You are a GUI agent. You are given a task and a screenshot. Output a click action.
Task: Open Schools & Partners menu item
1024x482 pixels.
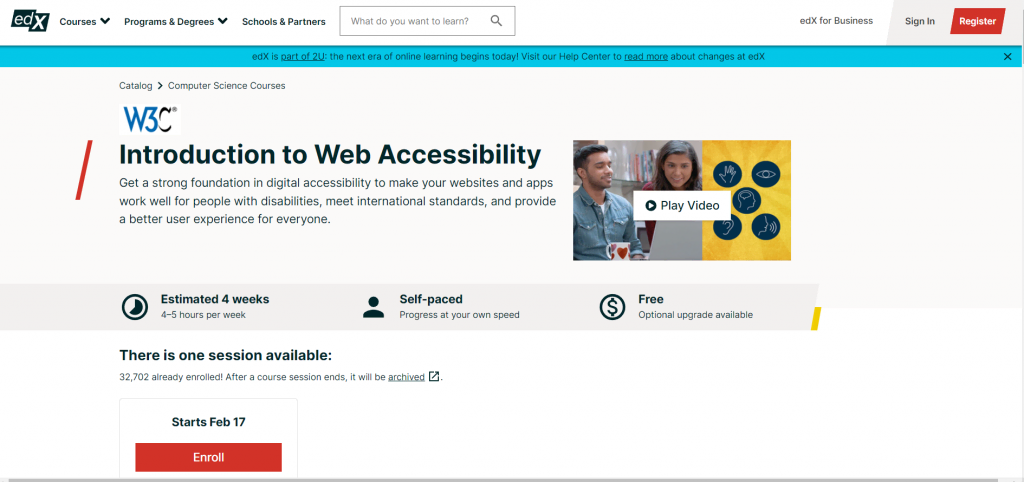tap(283, 22)
